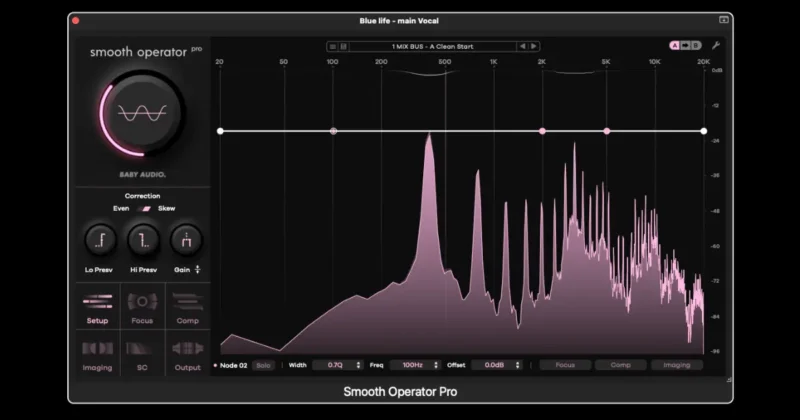Image resolution: width=800 pixels, height=420 pixels.
Task: Go to previous preset arrow
Action: tap(522, 46)
